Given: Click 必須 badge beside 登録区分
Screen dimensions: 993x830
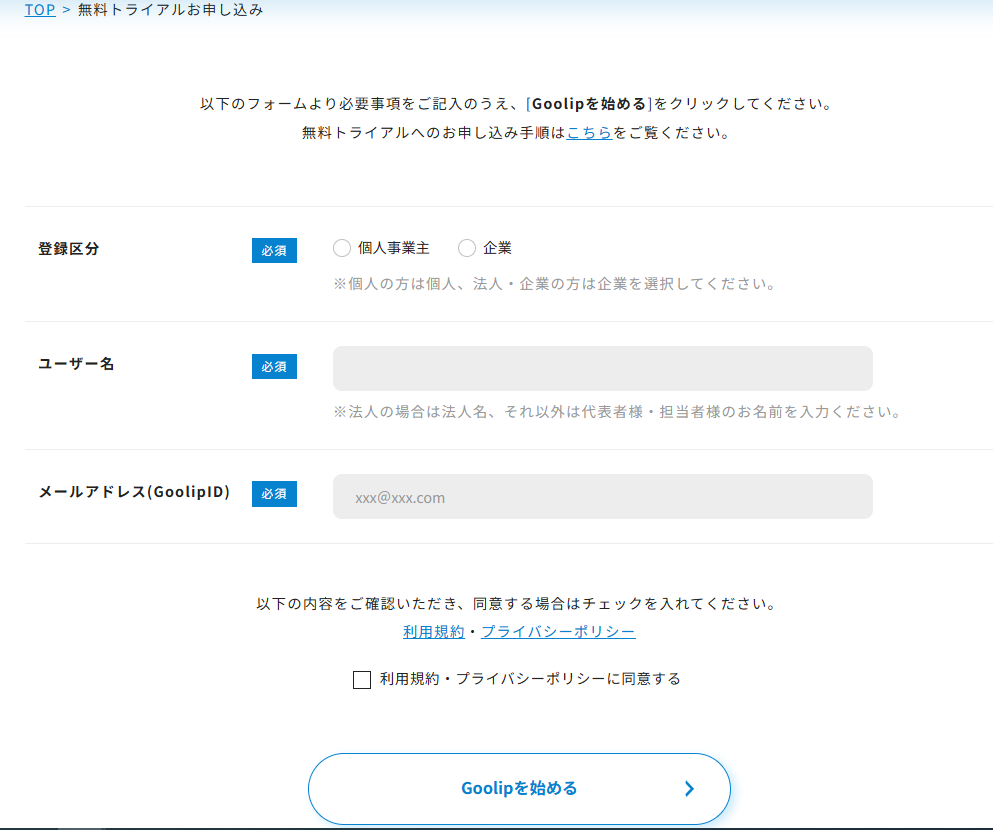Looking at the screenshot, I should point(274,251).
